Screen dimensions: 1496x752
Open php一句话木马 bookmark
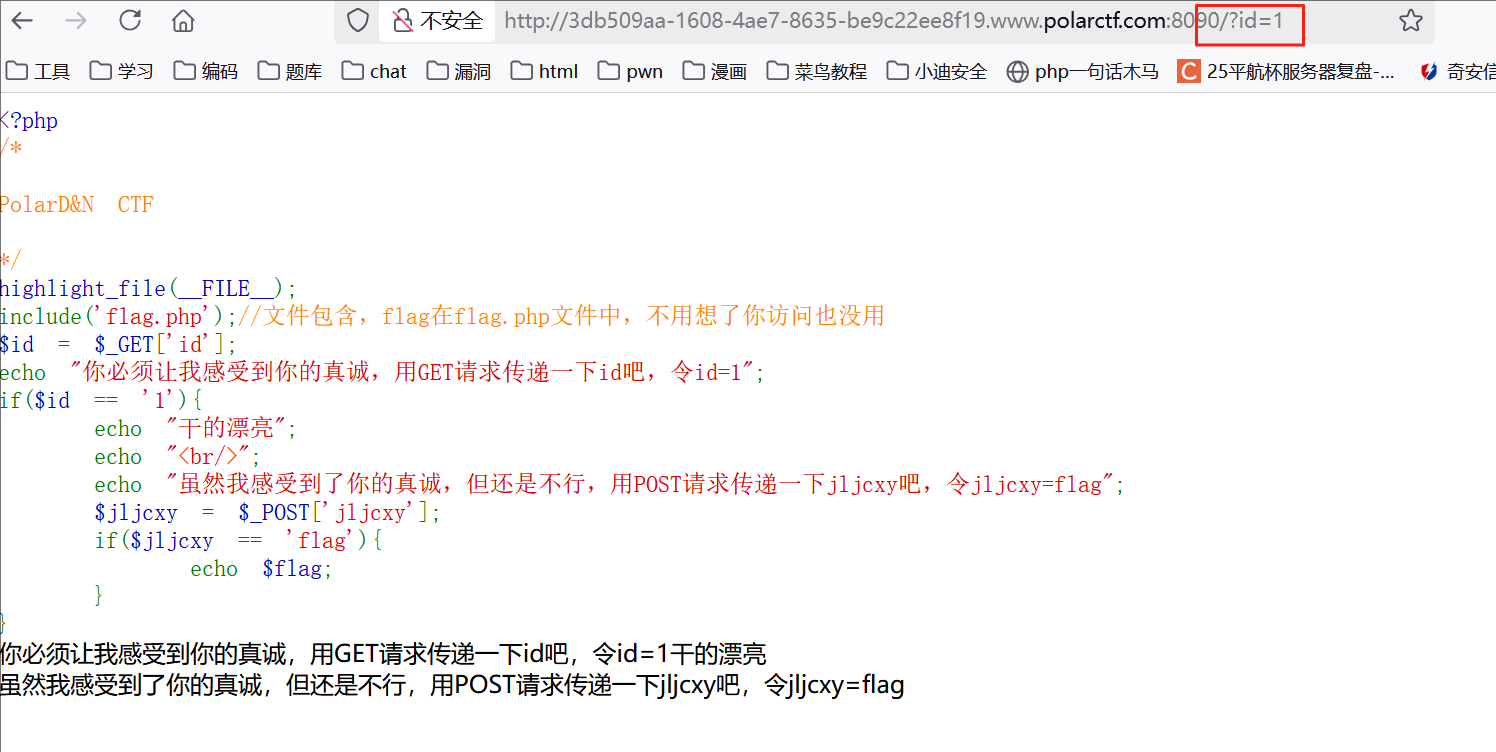pyautogui.click(x=1083, y=71)
